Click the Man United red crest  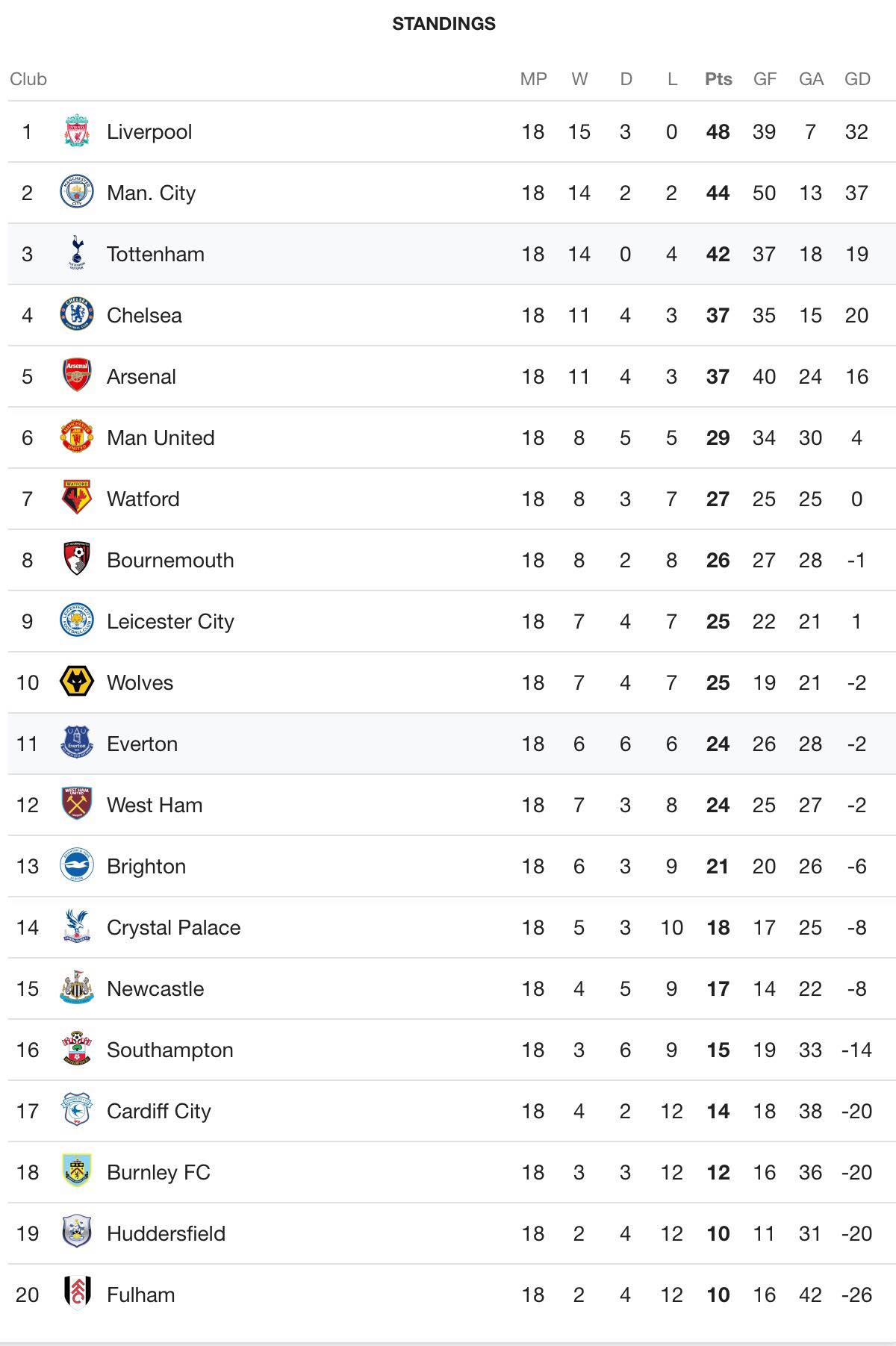[76, 437]
